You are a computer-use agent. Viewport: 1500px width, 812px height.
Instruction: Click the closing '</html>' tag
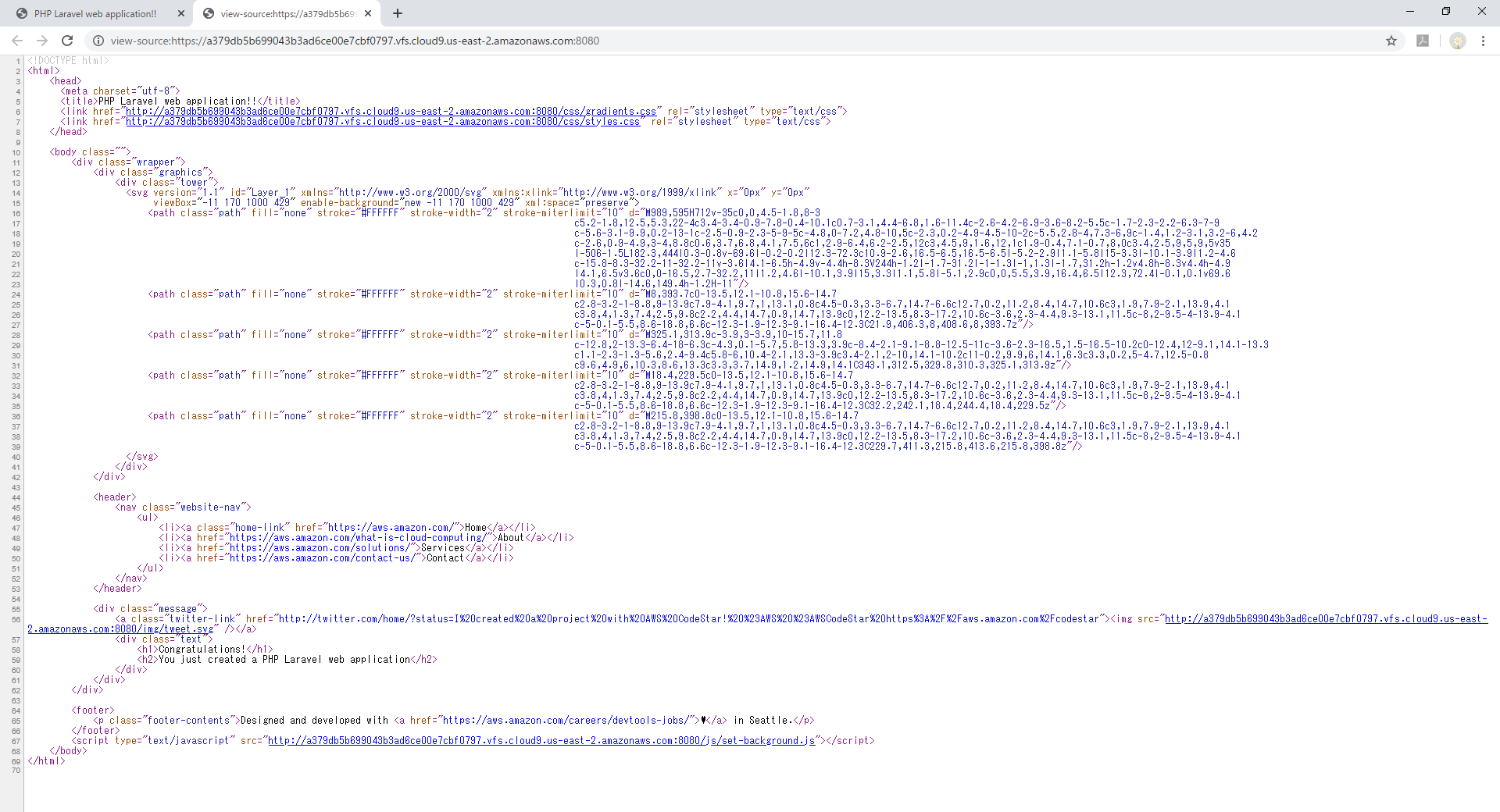[46, 761]
